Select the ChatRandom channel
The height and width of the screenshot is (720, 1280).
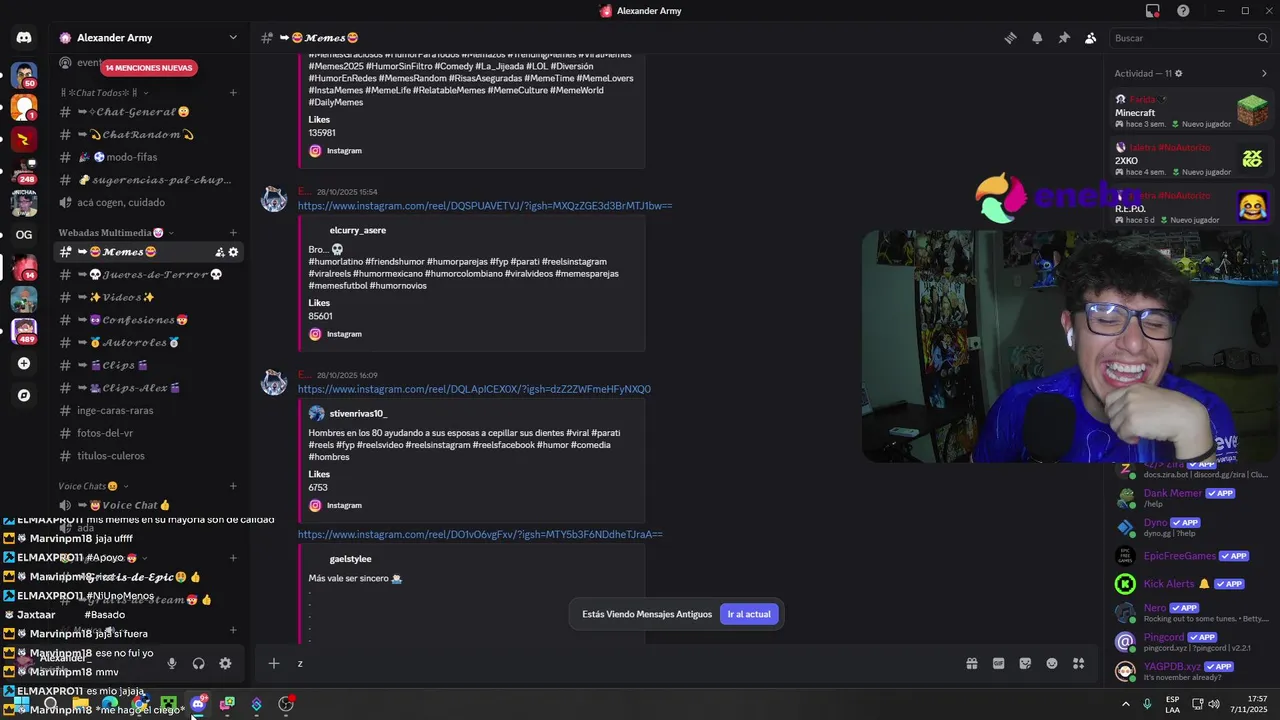(148, 135)
